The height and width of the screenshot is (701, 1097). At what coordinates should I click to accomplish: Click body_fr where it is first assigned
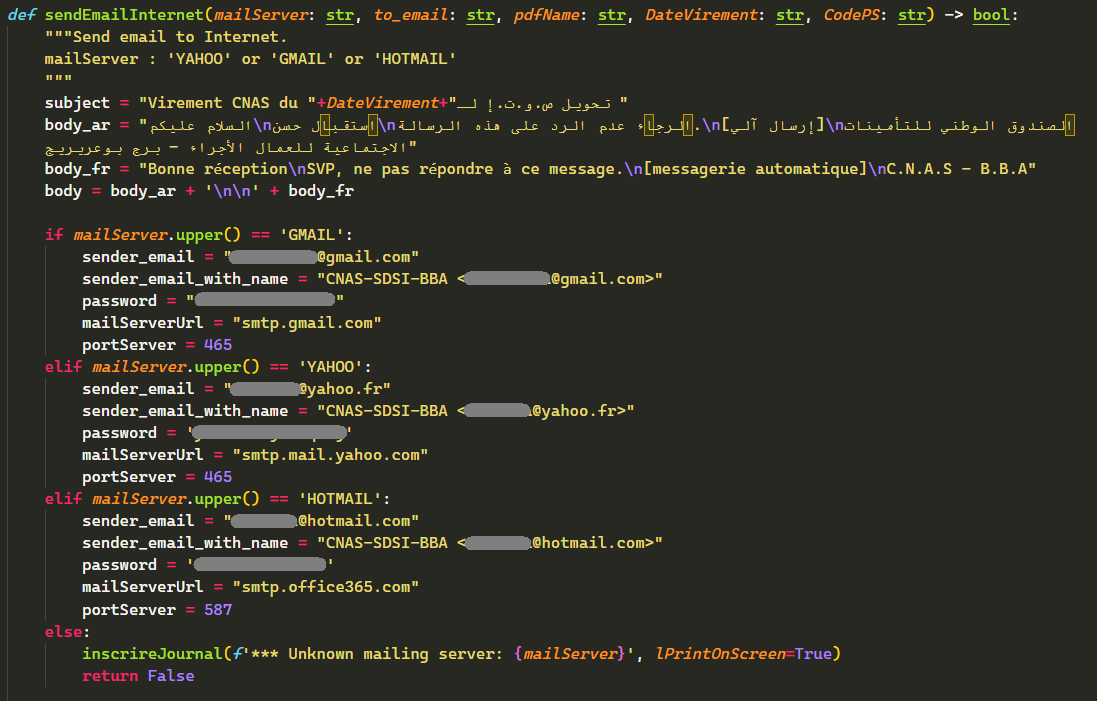coord(77,169)
